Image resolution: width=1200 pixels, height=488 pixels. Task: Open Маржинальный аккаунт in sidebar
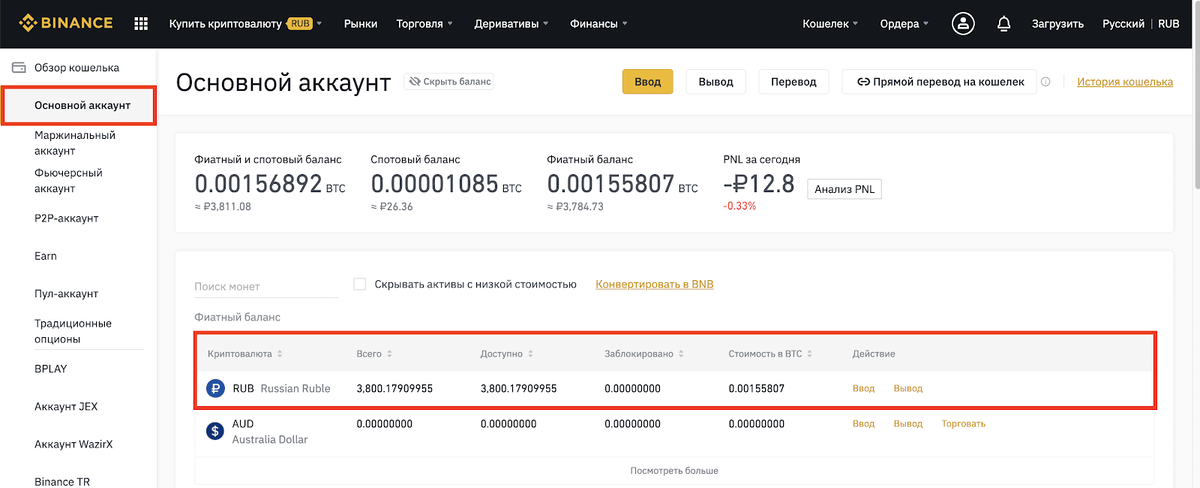click(x=75, y=143)
